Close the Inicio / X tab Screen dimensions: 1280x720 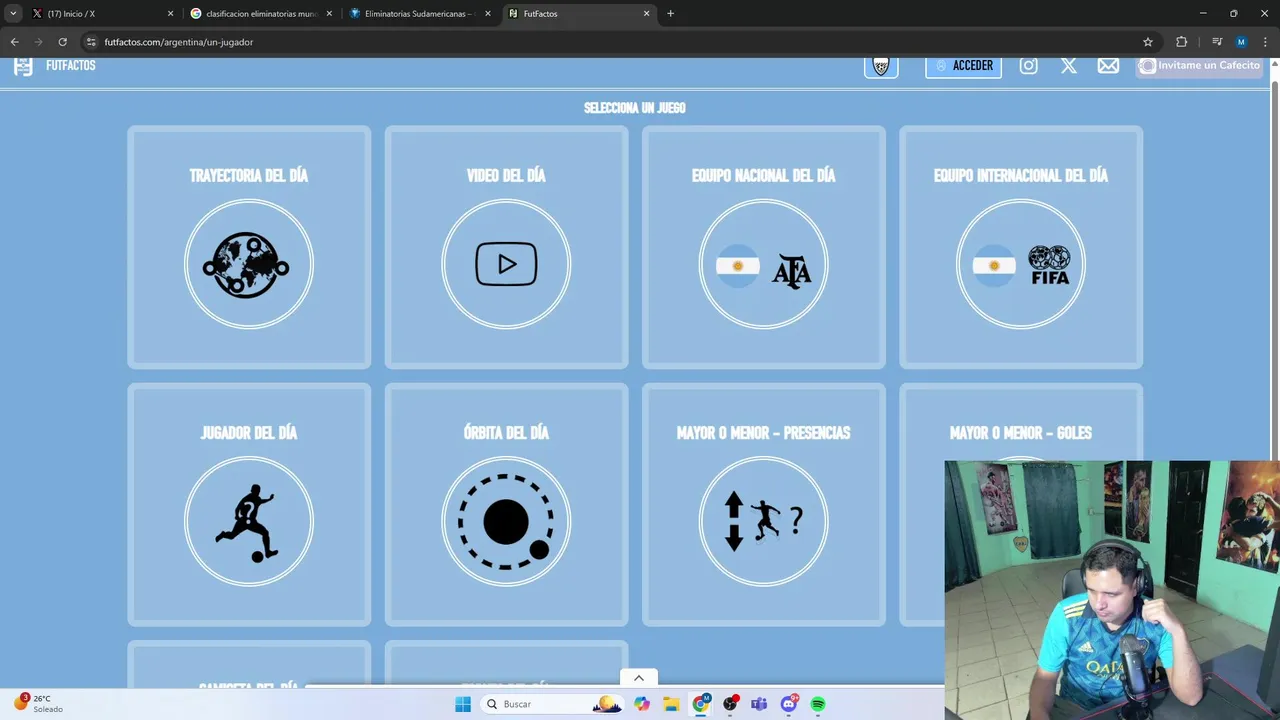pos(170,14)
